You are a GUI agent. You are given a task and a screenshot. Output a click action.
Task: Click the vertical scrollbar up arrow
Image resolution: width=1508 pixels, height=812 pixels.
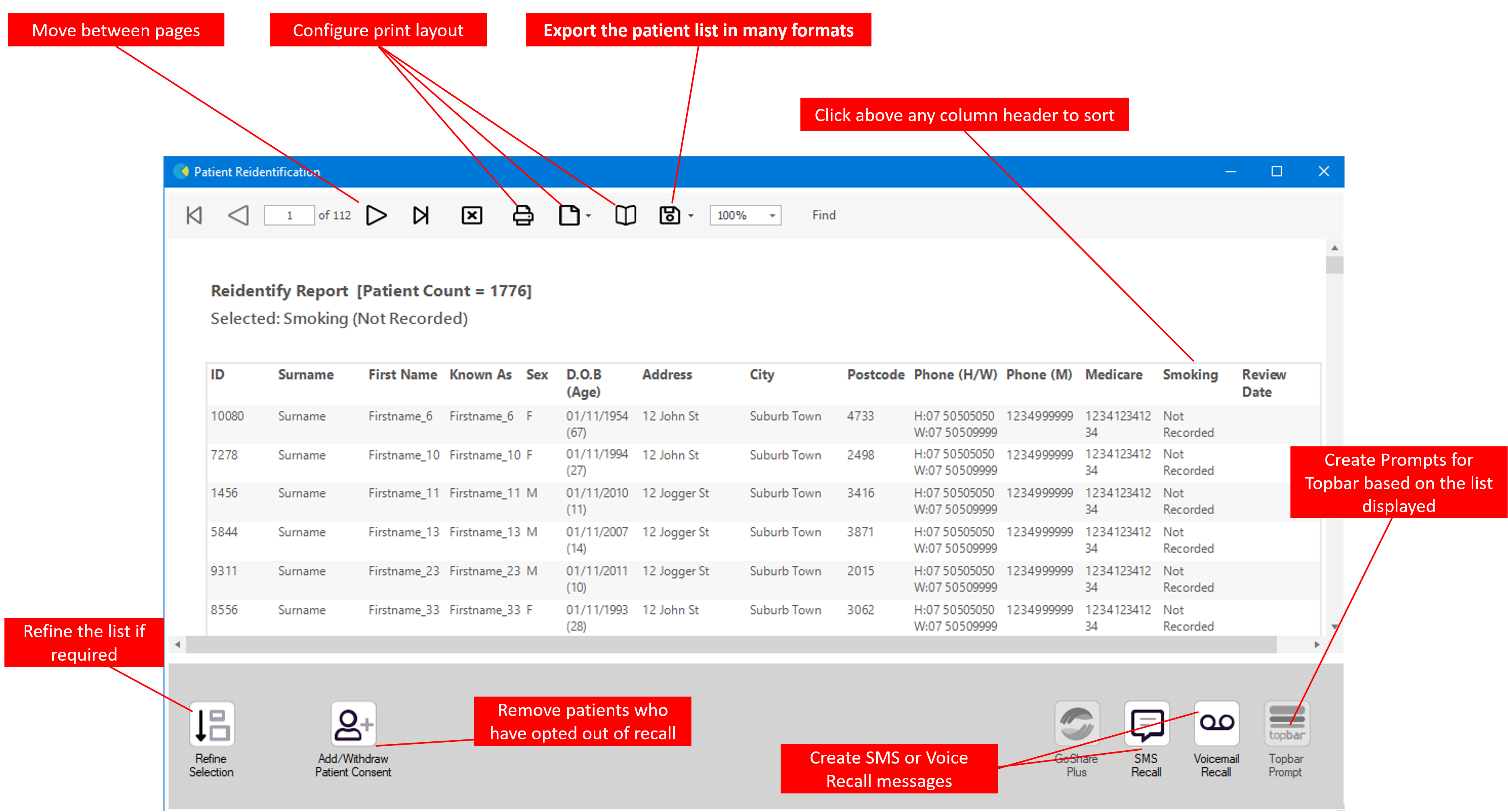(1335, 248)
